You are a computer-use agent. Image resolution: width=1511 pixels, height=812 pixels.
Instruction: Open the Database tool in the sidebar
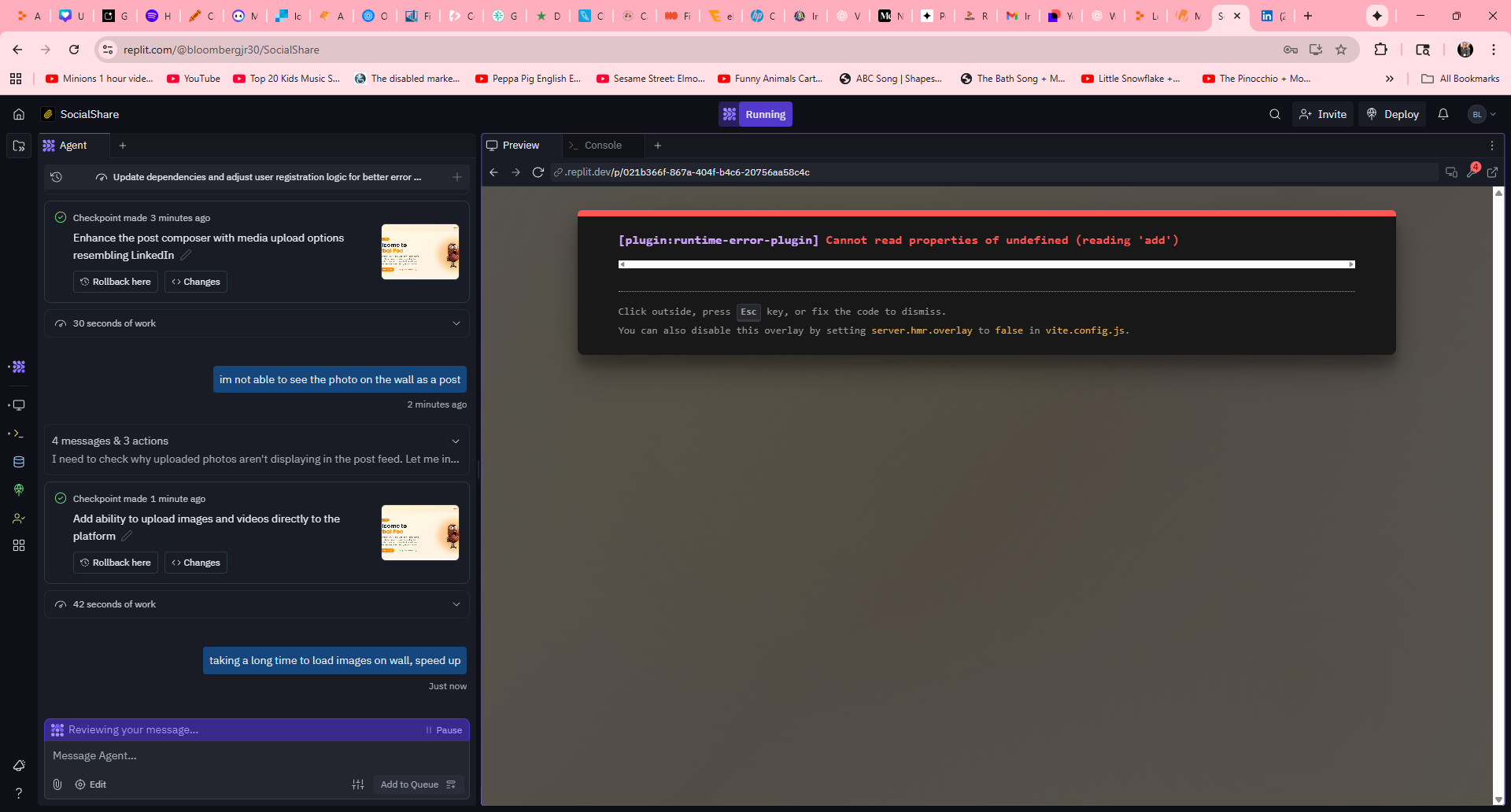click(19, 462)
